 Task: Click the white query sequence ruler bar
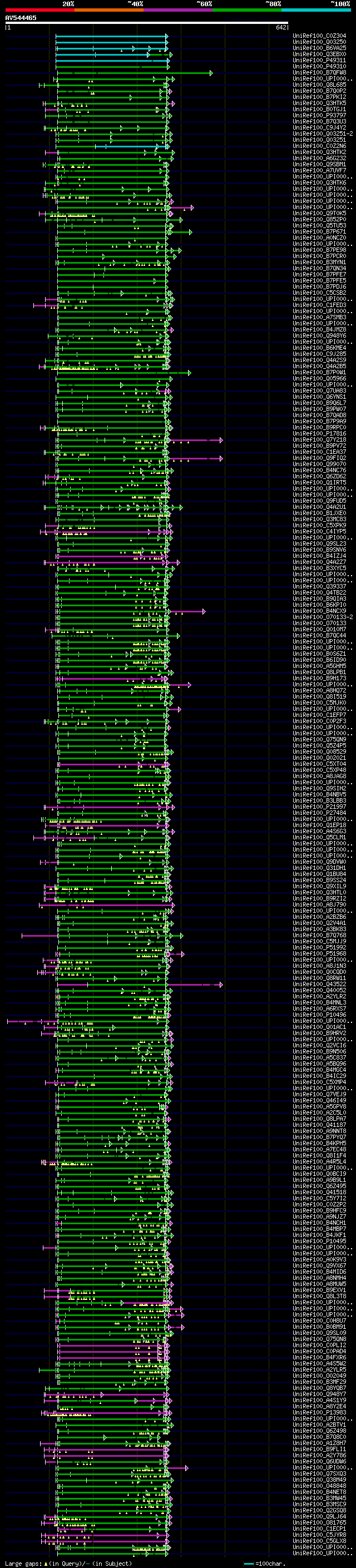click(x=147, y=23)
